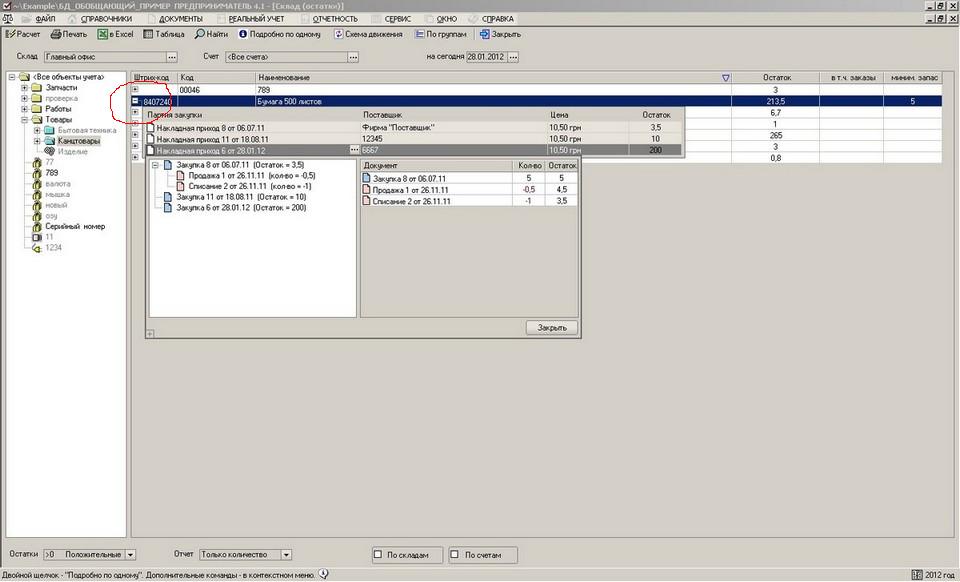Click the Подробно по одному info icon
The width and height of the screenshot is (960, 582).
click(243, 34)
